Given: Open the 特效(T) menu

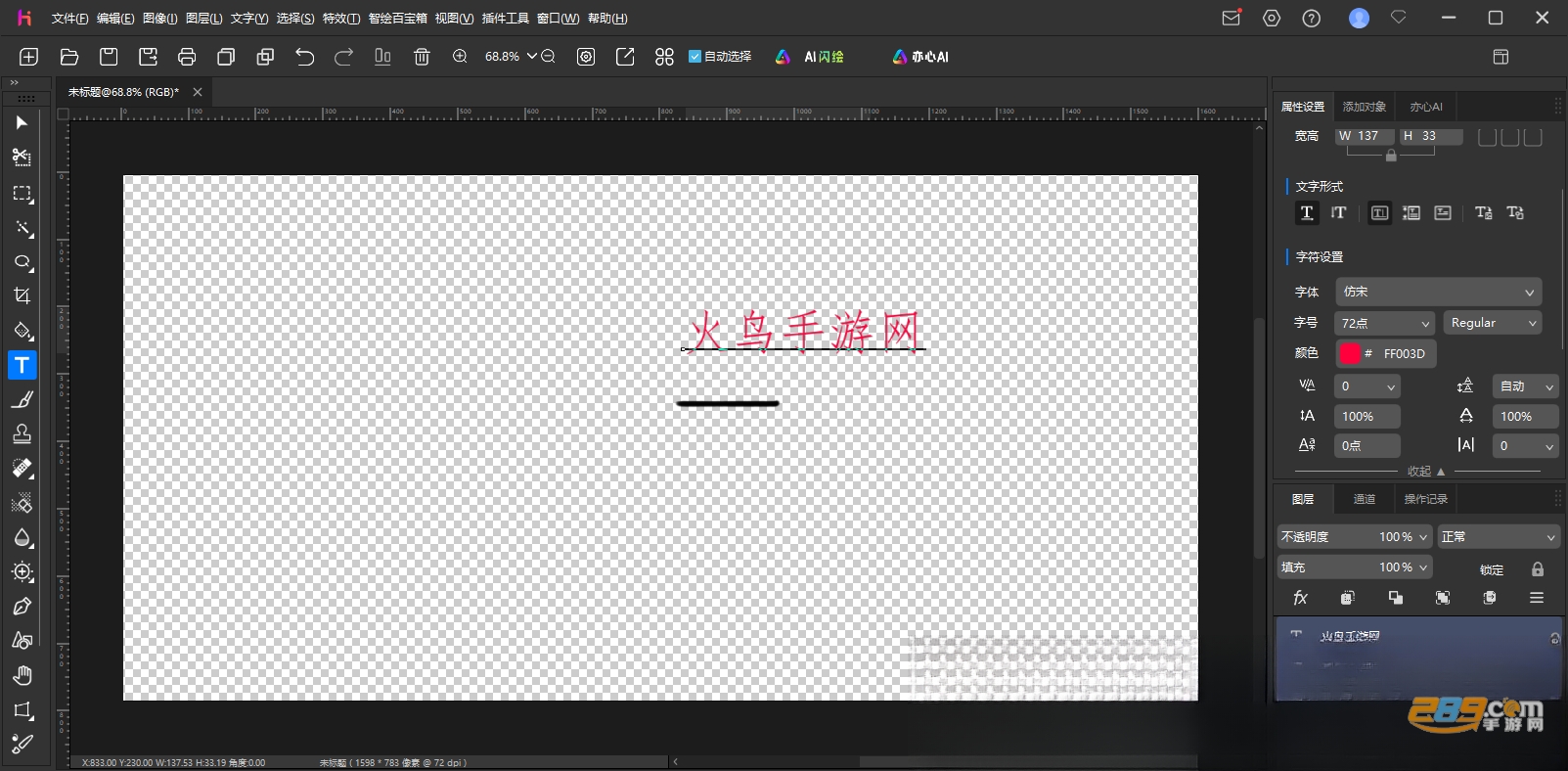Looking at the screenshot, I should pos(341,19).
